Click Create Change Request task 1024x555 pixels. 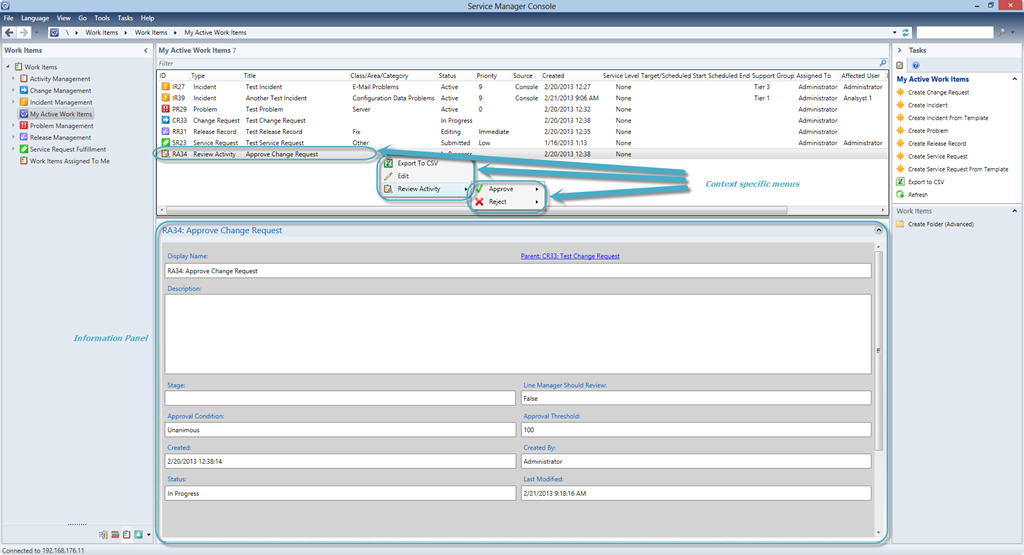click(937, 92)
